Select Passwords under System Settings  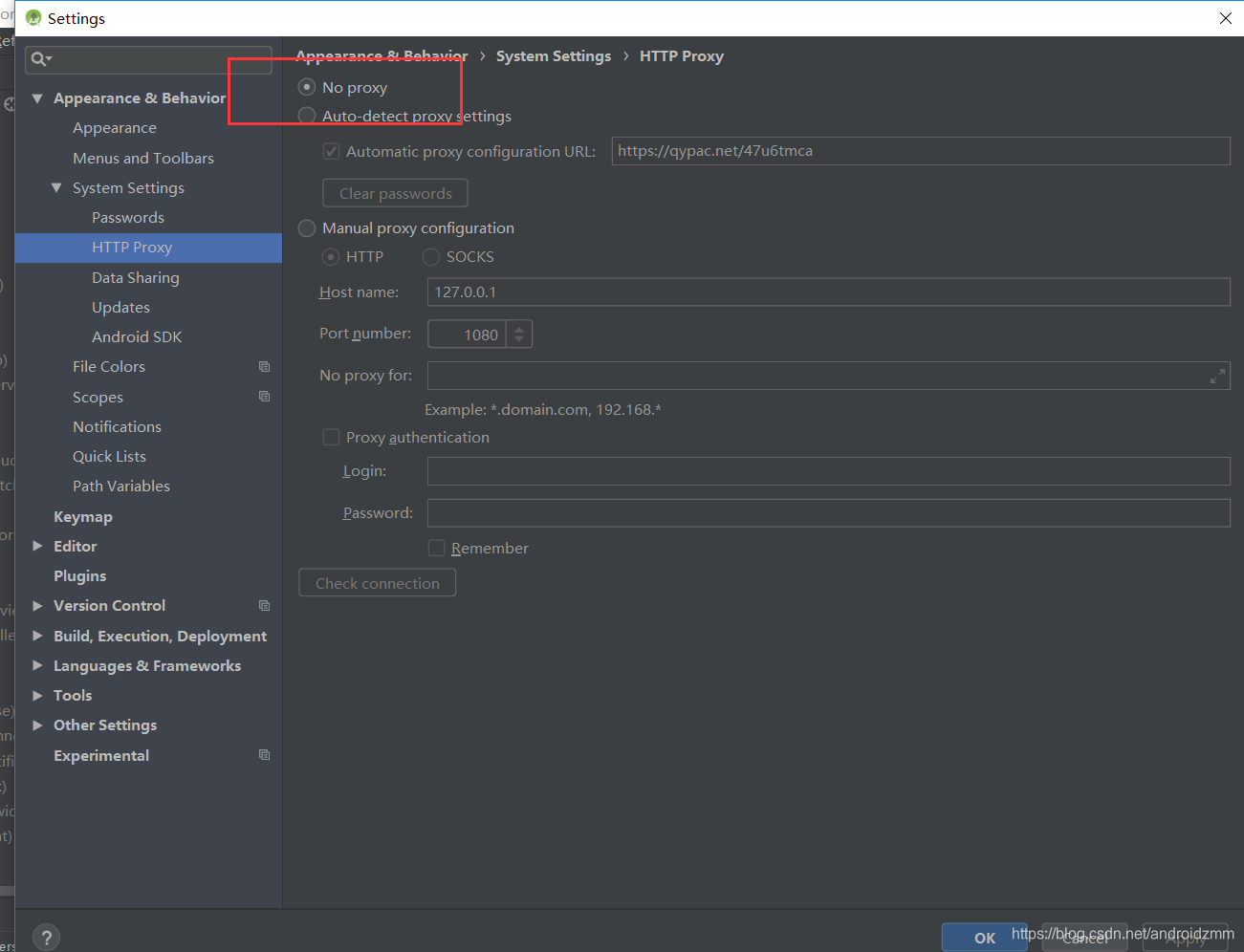pyautogui.click(x=128, y=218)
